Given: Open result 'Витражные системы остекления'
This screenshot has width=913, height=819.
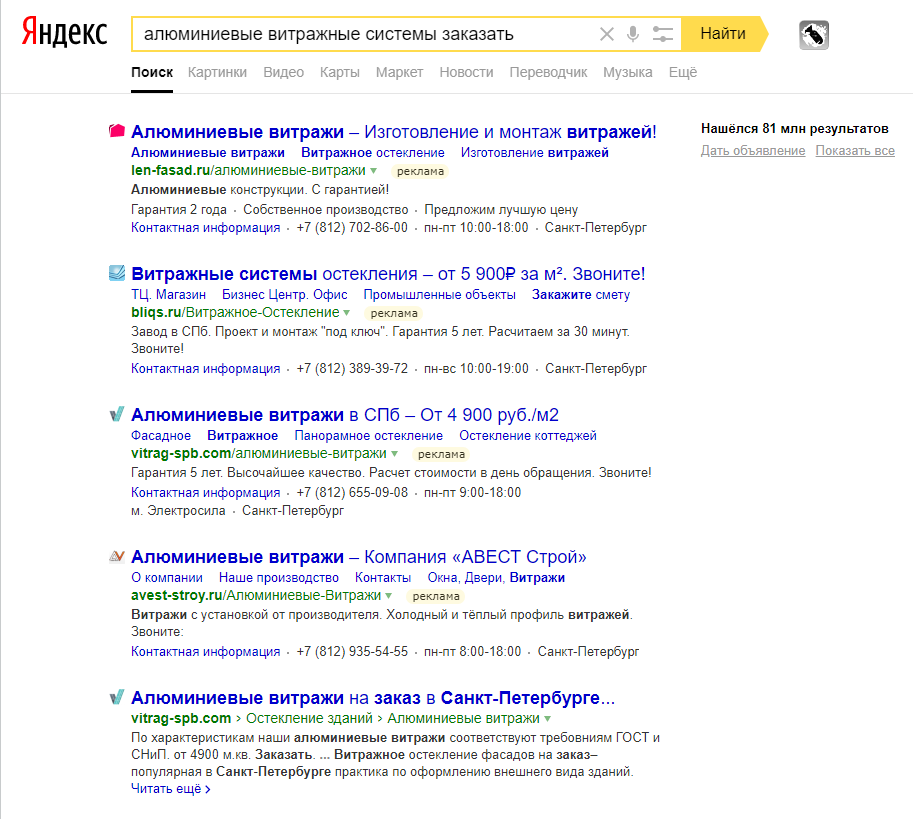Looking at the screenshot, I should (x=388, y=274).
